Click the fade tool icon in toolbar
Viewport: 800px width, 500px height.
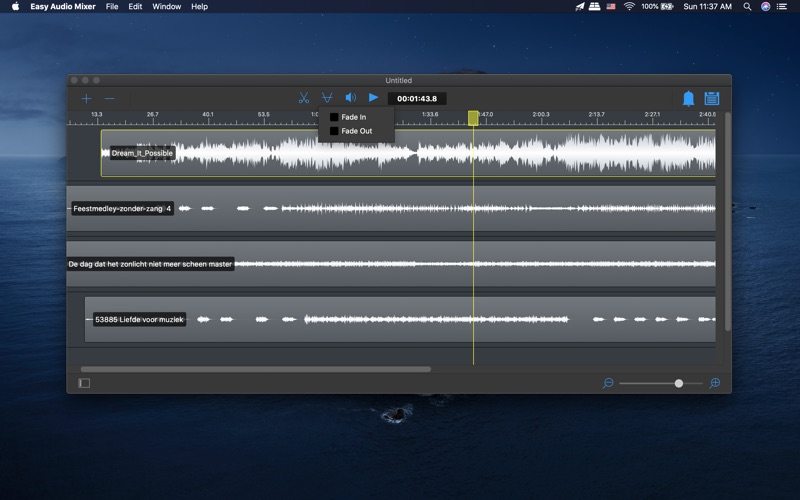click(327, 98)
